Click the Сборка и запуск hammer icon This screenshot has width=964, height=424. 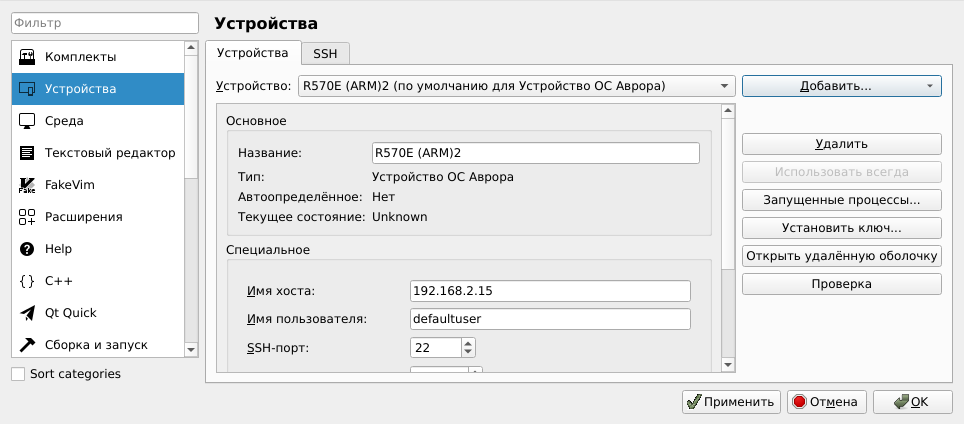27,345
